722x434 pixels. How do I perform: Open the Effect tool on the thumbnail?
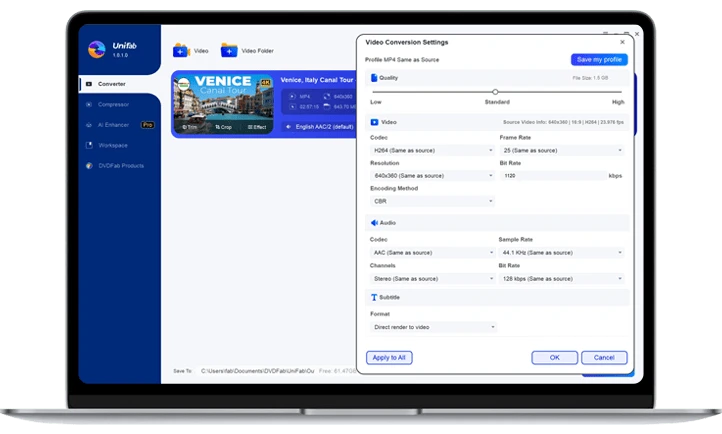tap(256, 127)
